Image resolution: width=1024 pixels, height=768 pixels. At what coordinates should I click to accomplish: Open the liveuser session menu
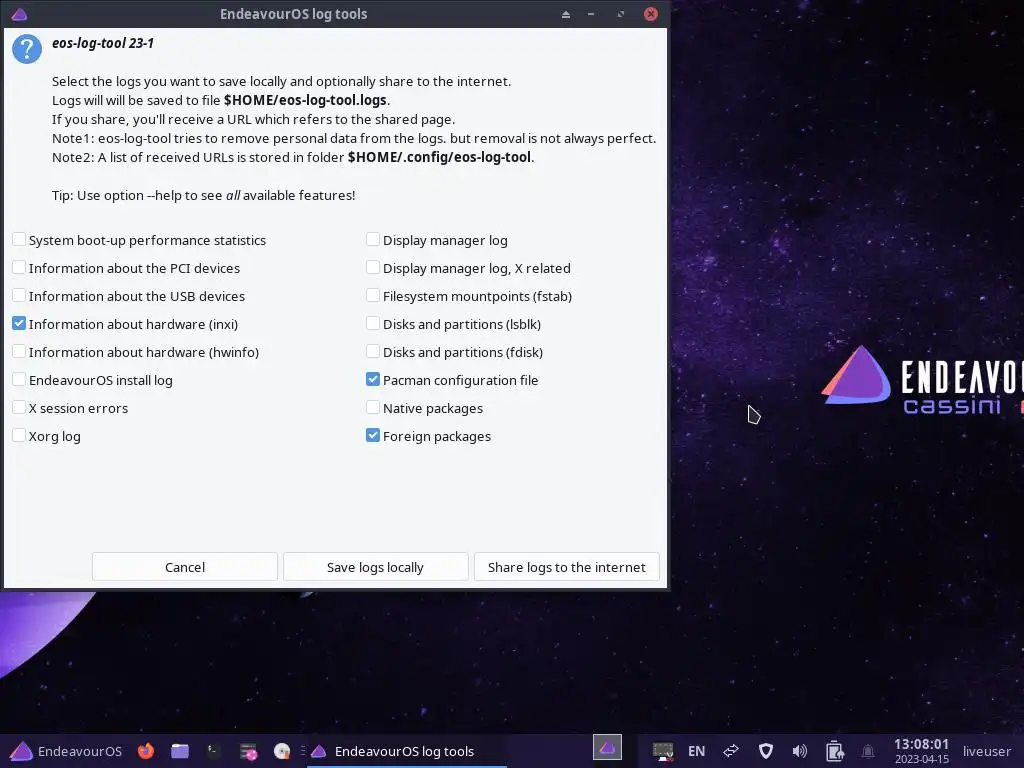(986, 751)
